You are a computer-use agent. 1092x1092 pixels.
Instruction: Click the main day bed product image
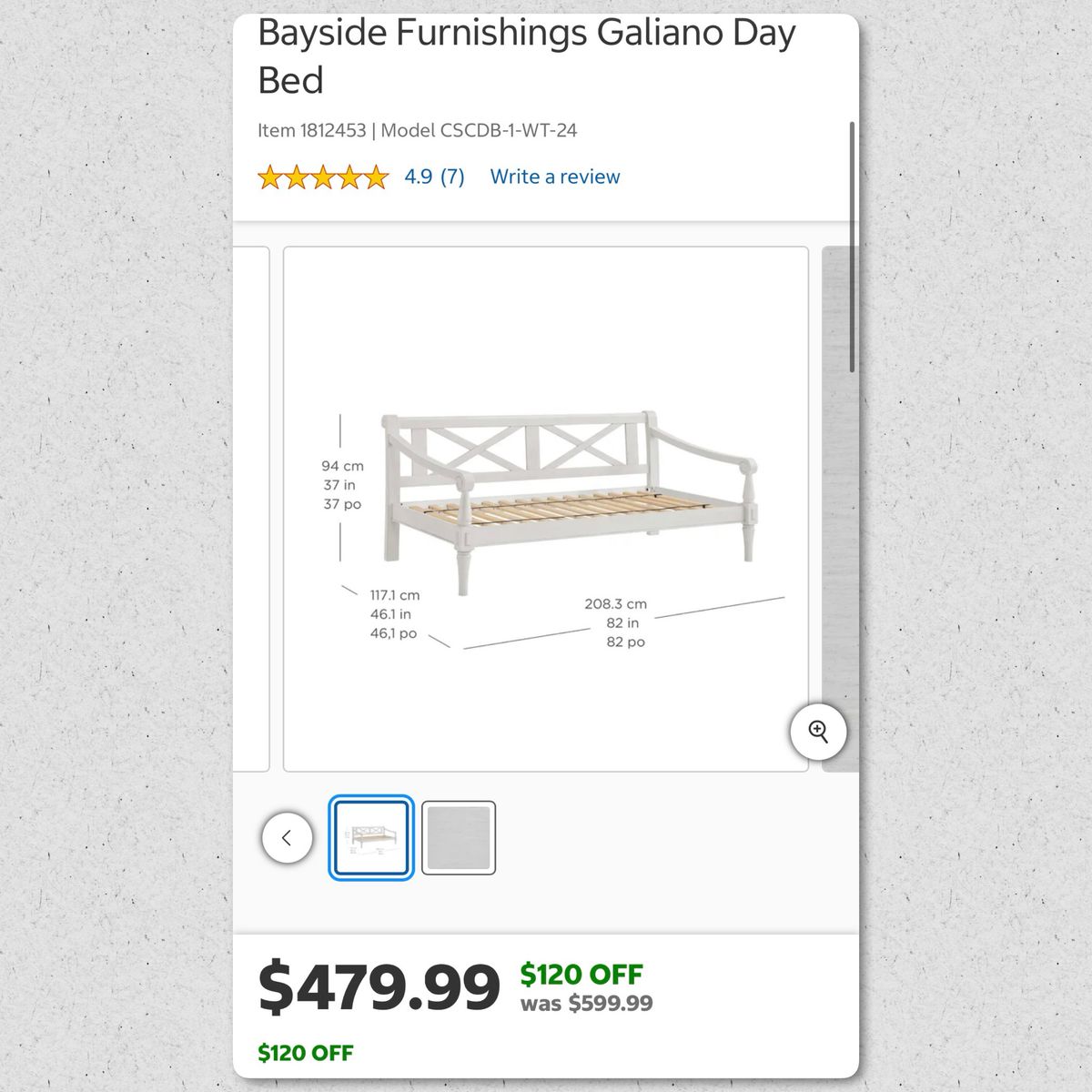point(546,509)
